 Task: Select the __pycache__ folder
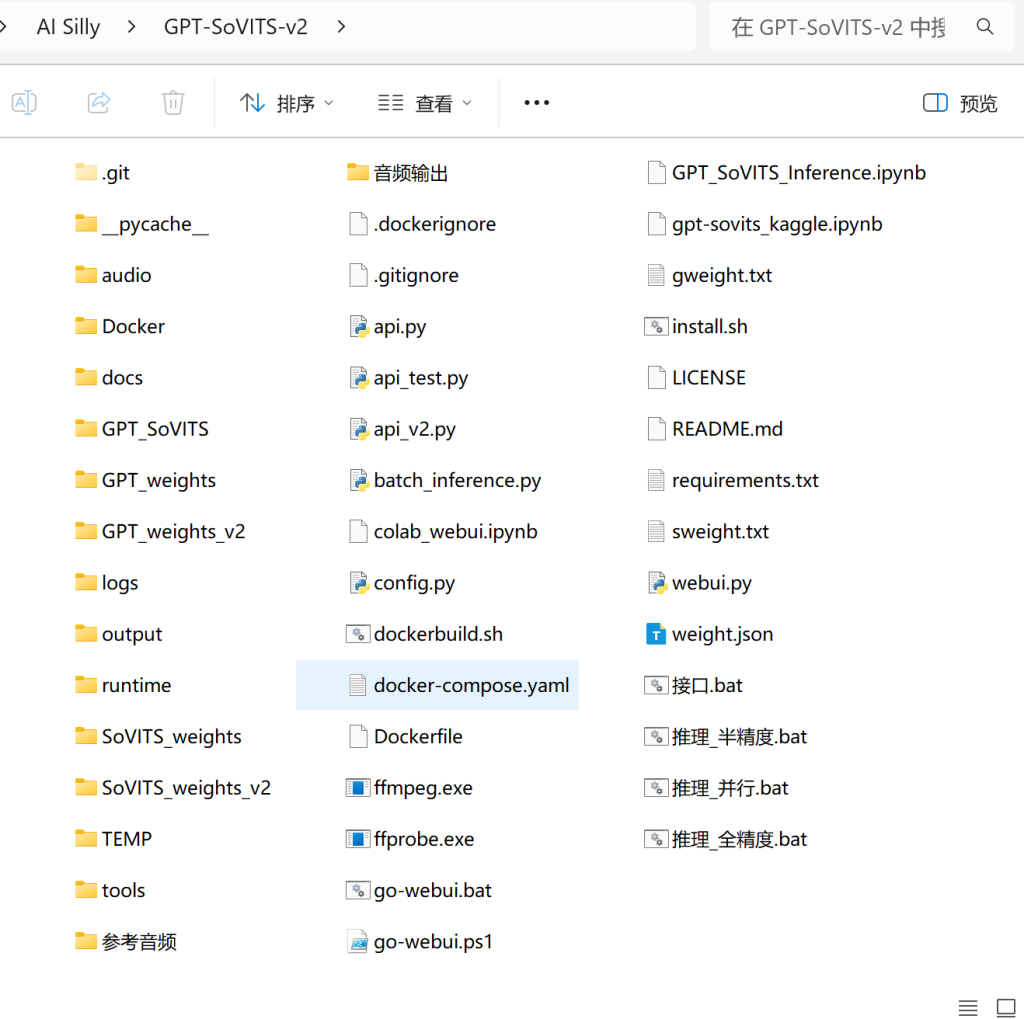pos(142,224)
